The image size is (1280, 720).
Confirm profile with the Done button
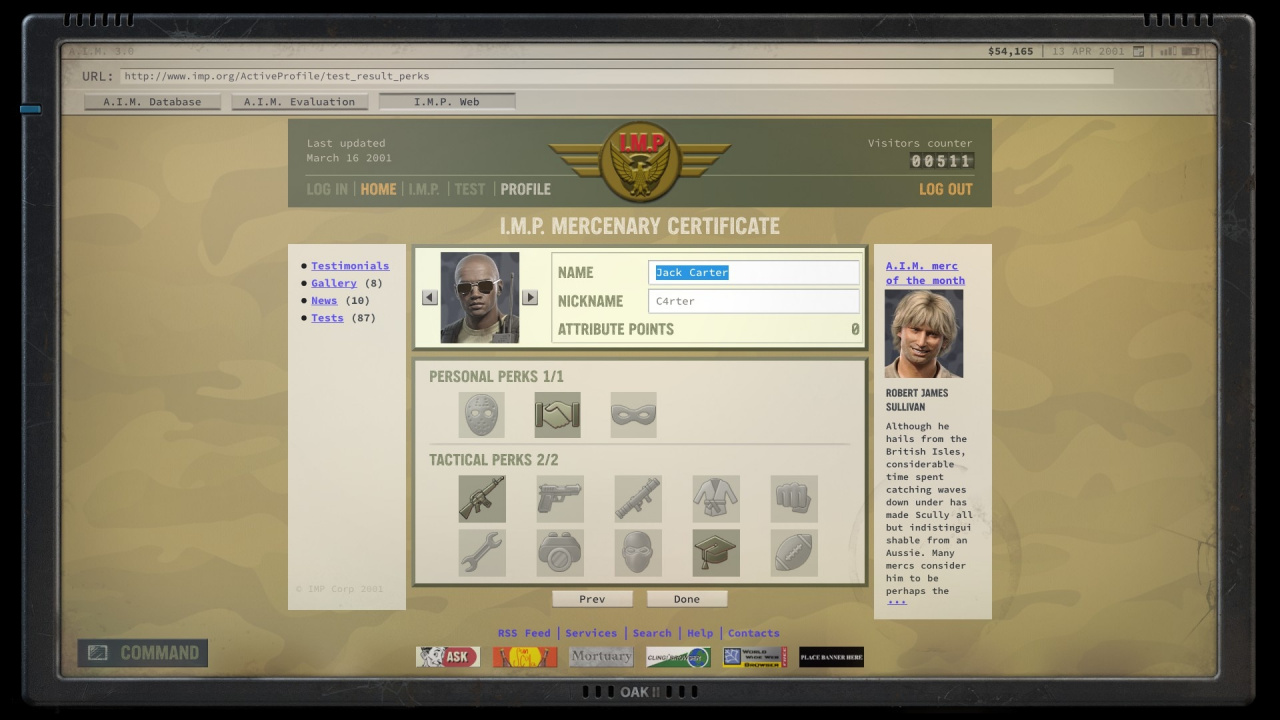click(x=687, y=599)
